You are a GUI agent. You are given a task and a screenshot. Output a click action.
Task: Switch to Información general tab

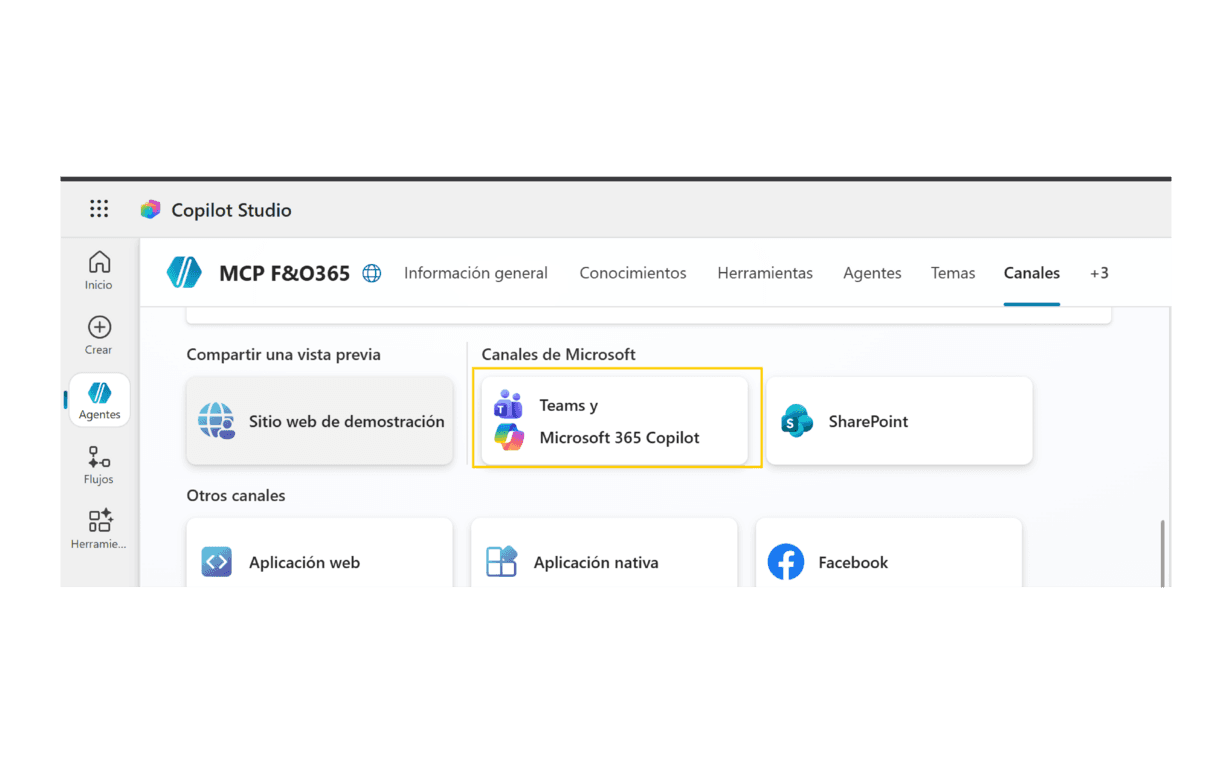click(x=476, y=273)
